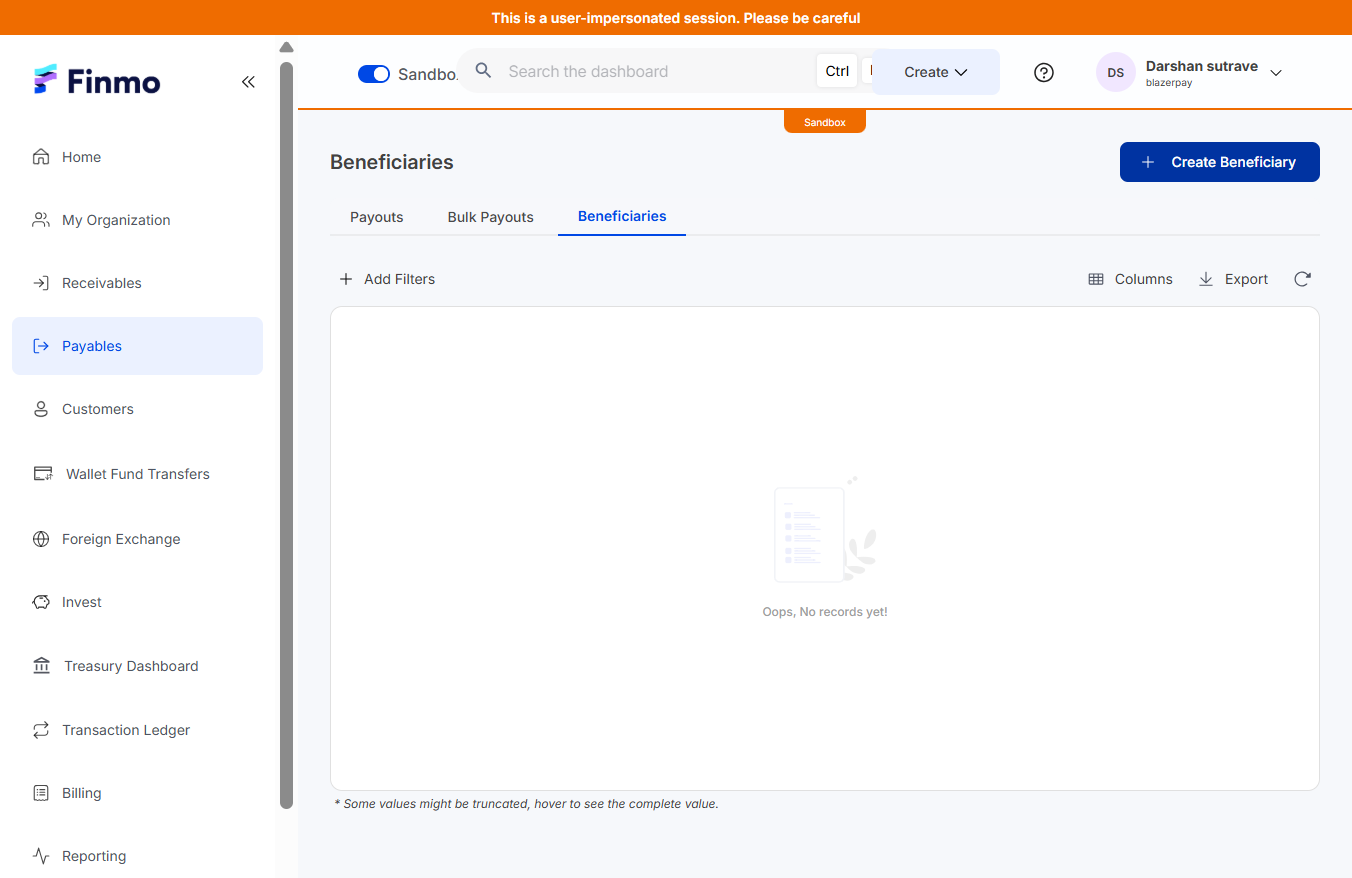Click the My Organization people icon
Viewport: 1352px width, 878px height.
point(41,220)
